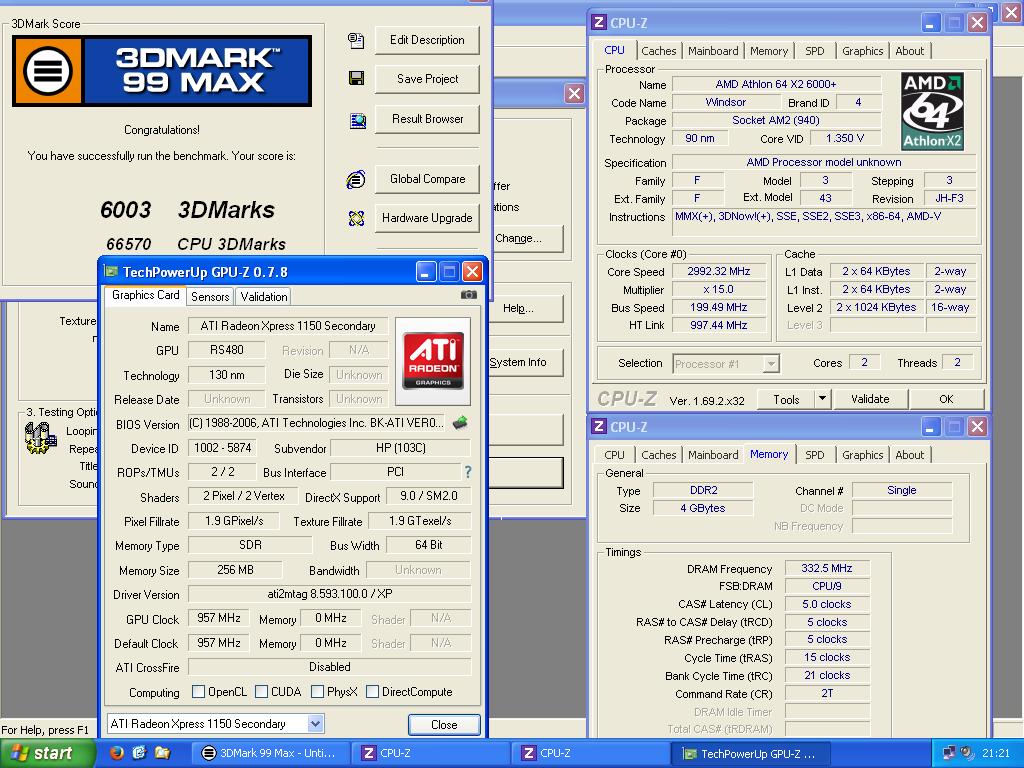Viewport: 1024px width, 768px height.
Task: Click the first CPU-Z taskbar item
Action: point(432,753)
